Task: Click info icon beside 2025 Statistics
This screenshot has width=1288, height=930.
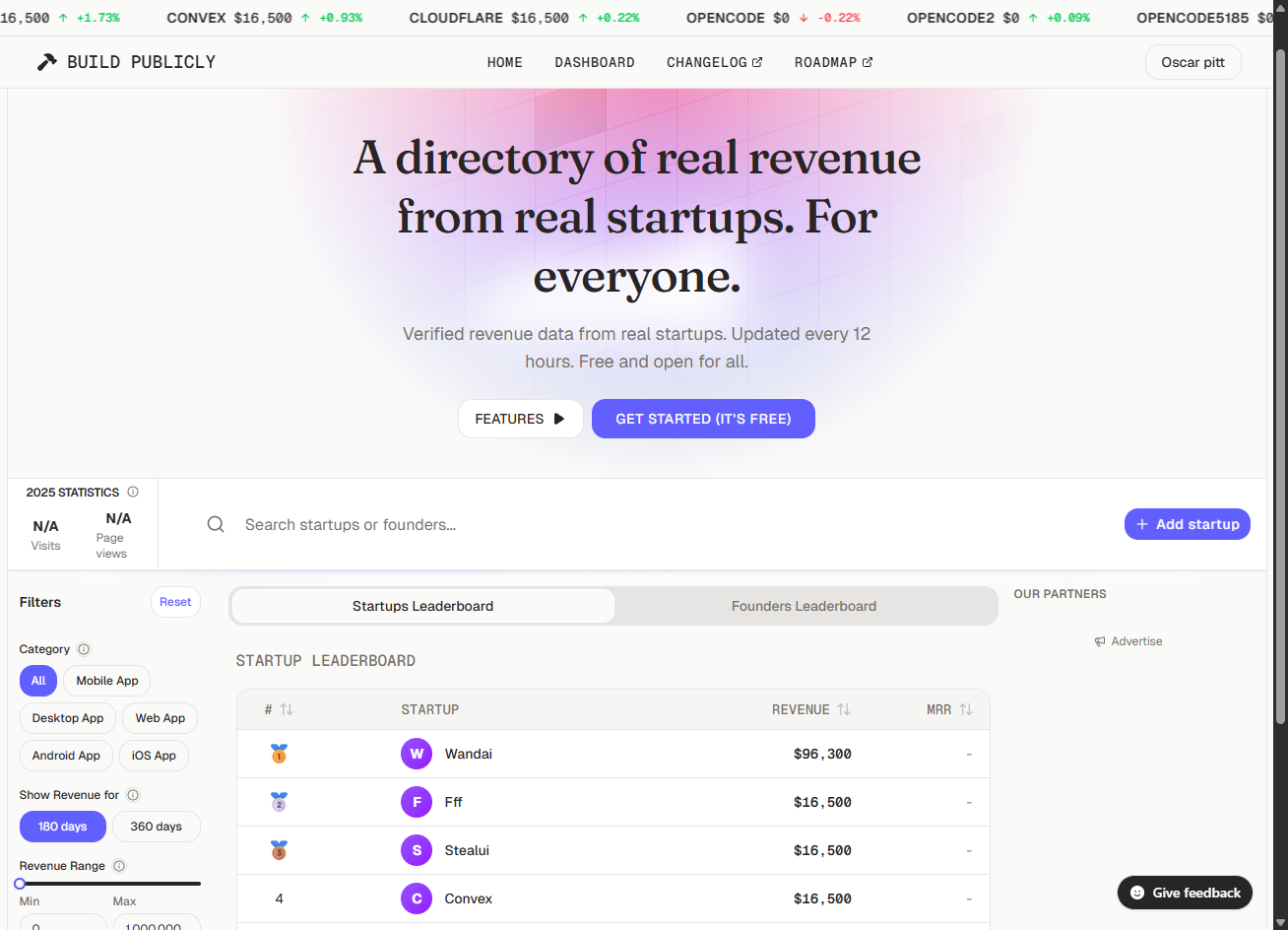Action: point(133,492)
